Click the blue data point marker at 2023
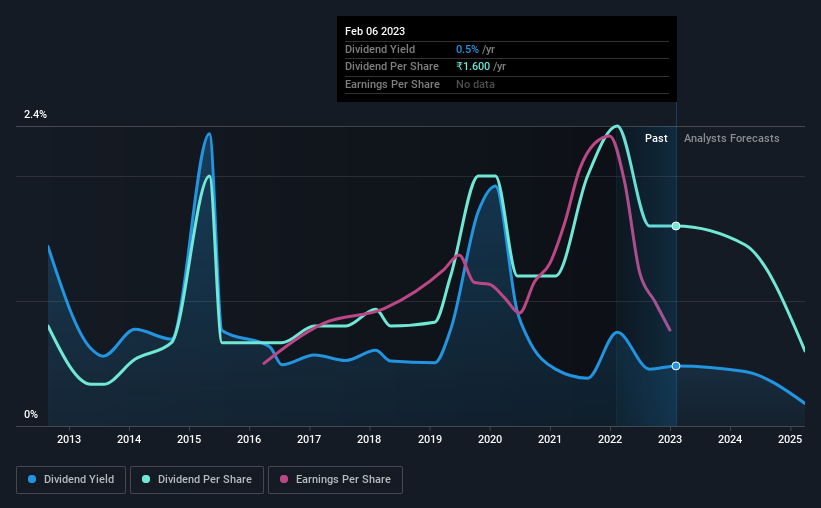Image resolution: width=821 pixels, height=508 pixels. coord(676,366)
